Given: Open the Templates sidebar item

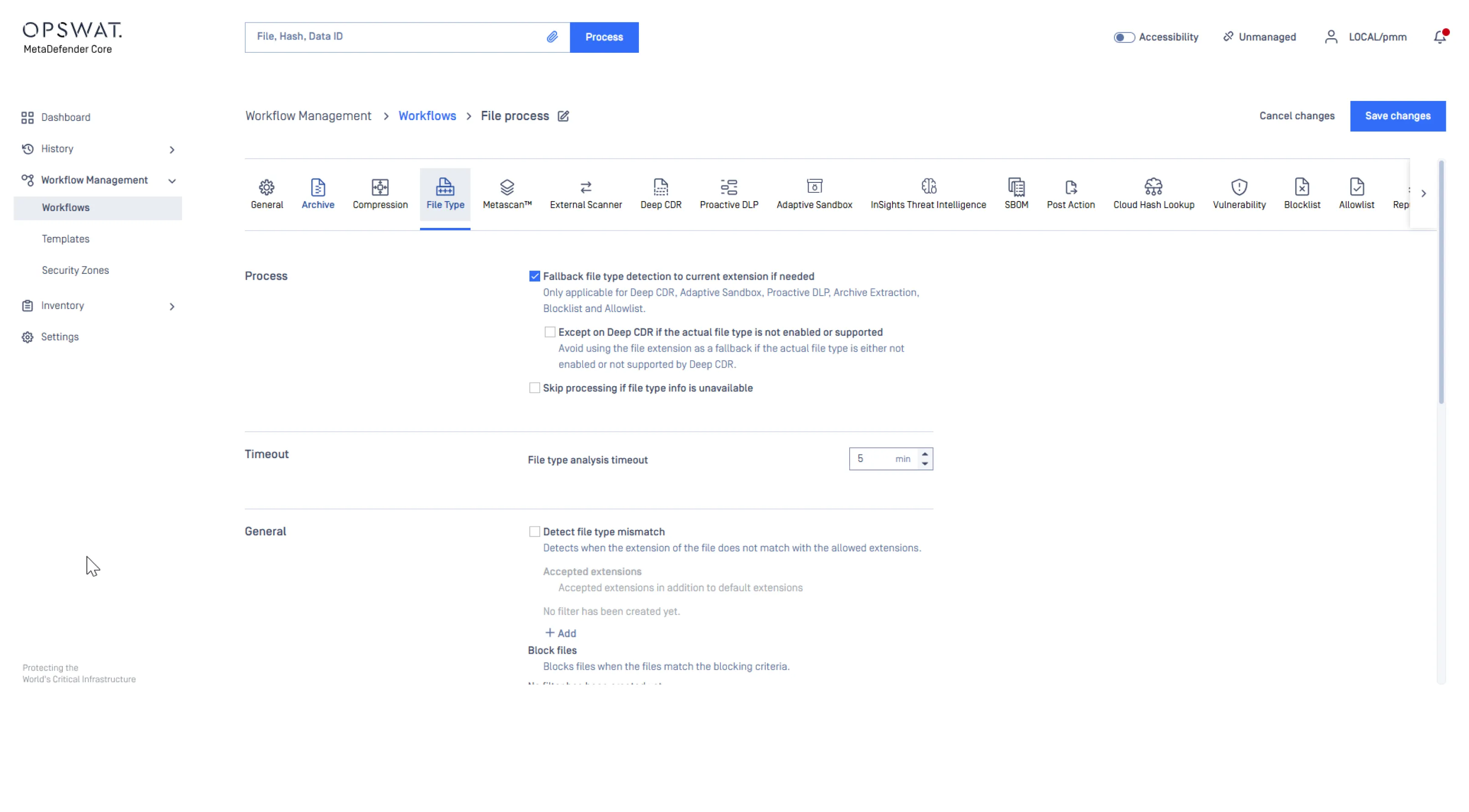Looking at the screenshot, I should pos(66,239).
